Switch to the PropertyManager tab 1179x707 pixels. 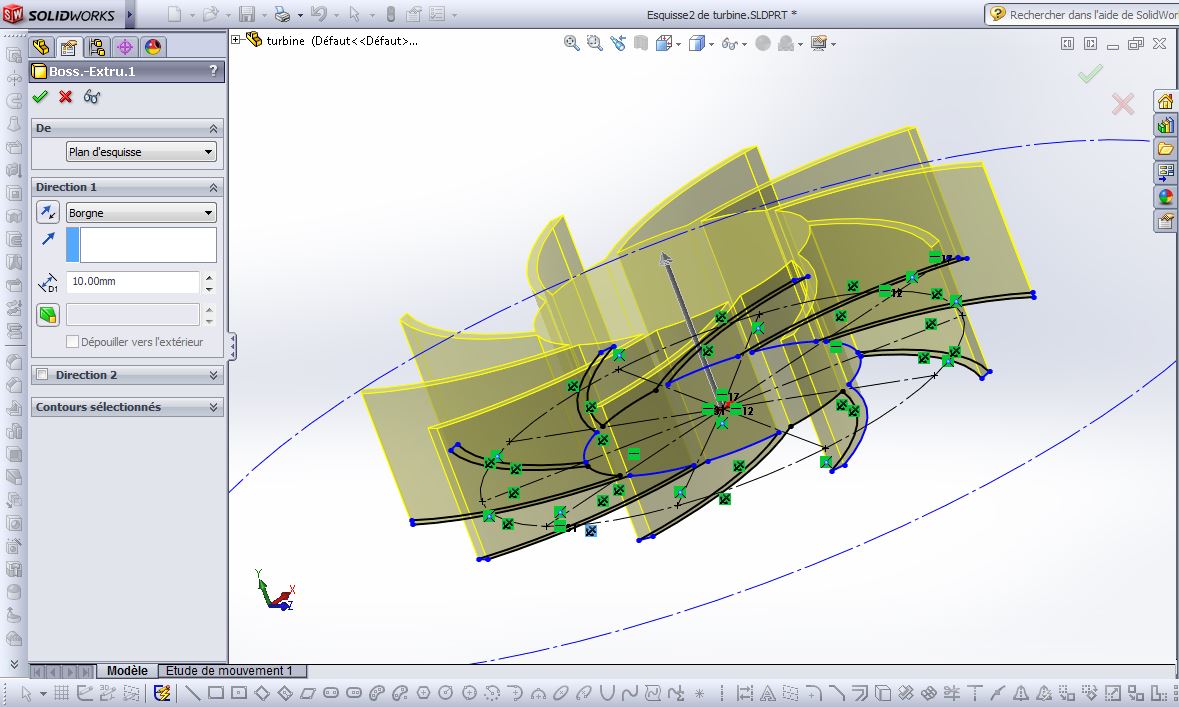coord(68,47)
